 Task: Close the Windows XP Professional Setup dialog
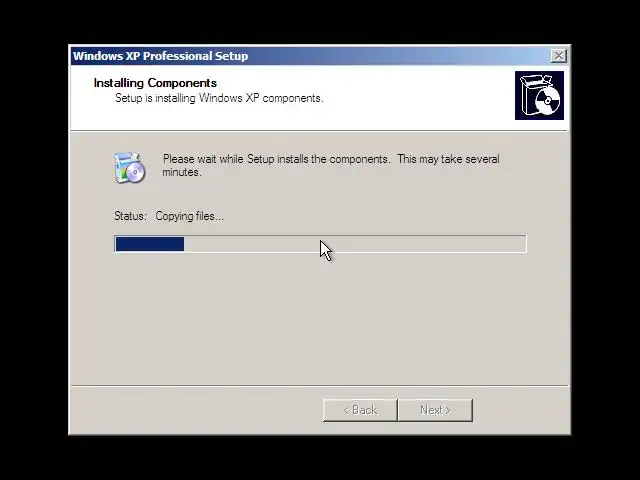click(558, 56)
